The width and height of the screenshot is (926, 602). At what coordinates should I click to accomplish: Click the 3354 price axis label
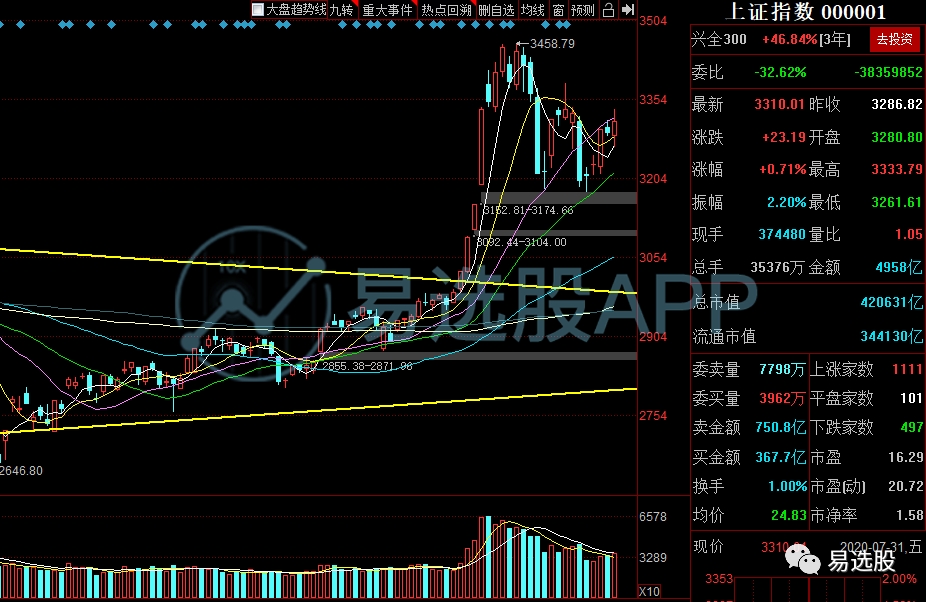tap(653, 99)
